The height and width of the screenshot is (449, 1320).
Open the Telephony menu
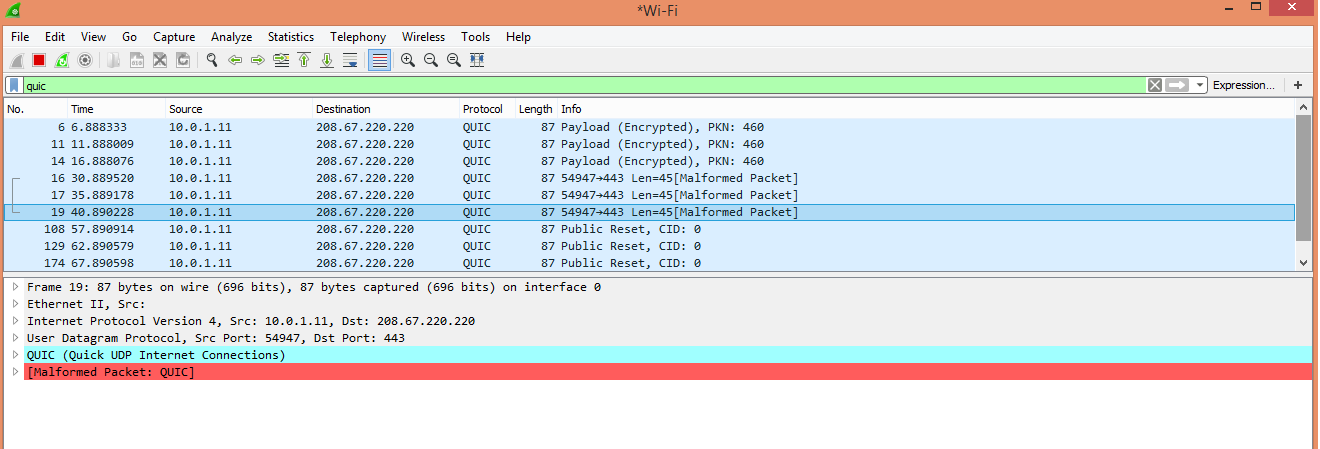pyautogui.click(x=357, y=37)
